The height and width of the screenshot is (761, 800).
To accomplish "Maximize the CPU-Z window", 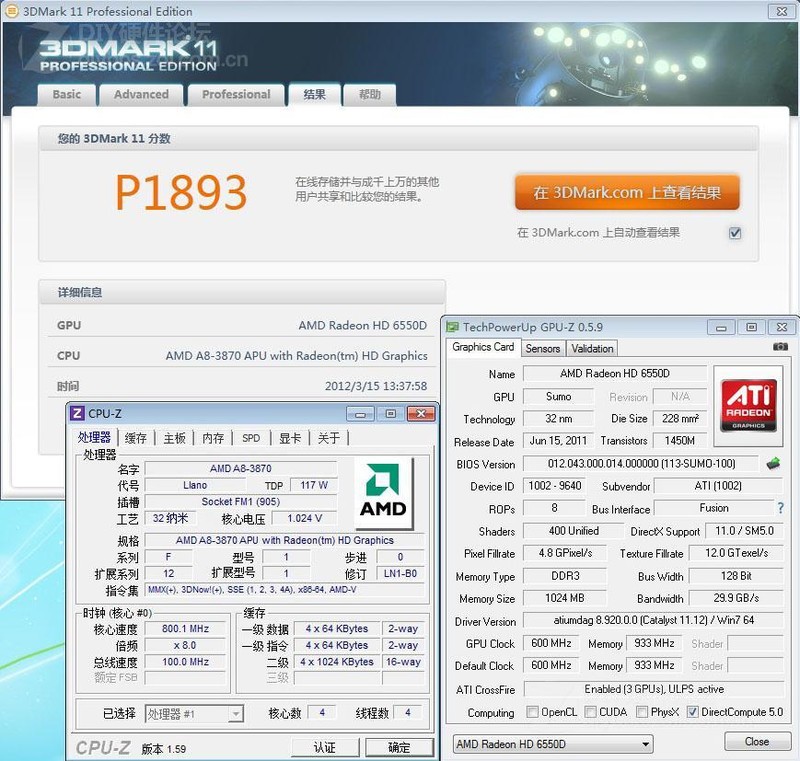I will 391,414.
